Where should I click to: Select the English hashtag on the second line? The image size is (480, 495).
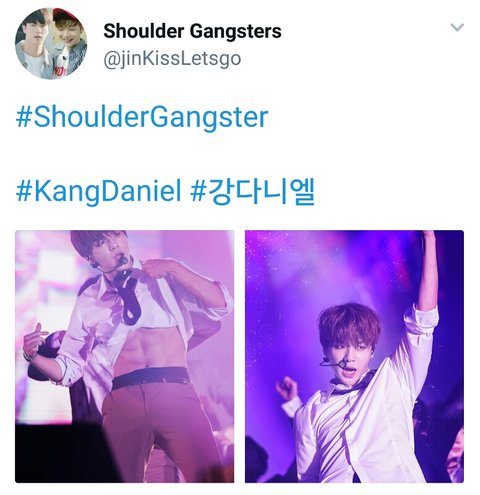(98, 191)
